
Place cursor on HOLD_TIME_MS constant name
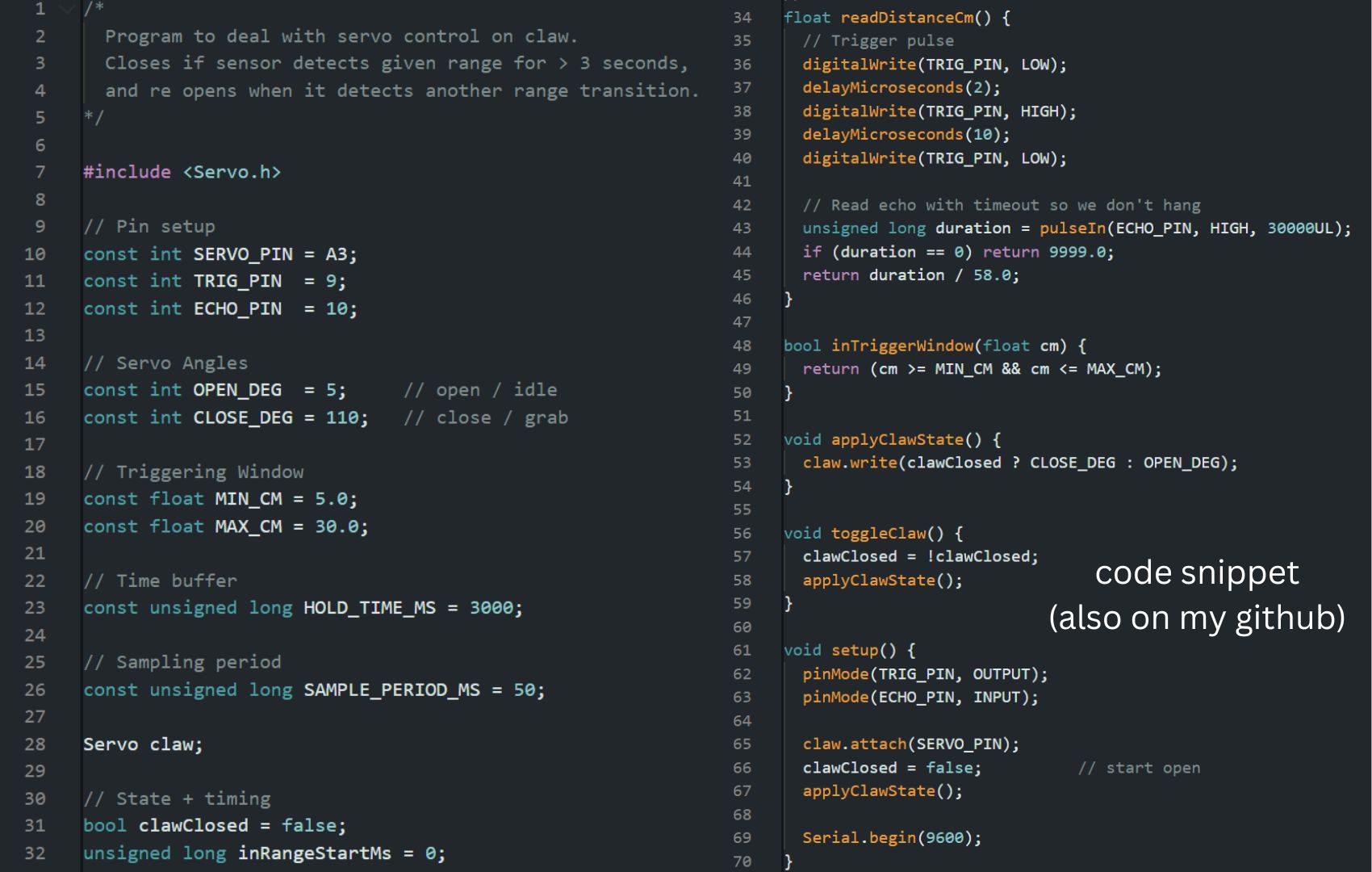[x=369, y=608]
